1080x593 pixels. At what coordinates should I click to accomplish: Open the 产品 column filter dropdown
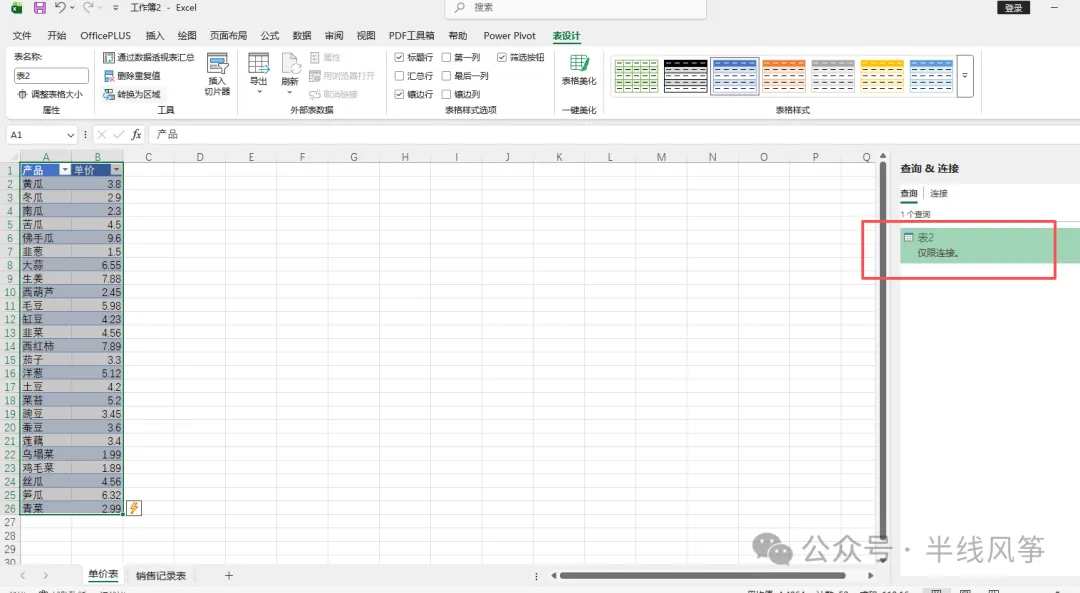tap(65, 169)
